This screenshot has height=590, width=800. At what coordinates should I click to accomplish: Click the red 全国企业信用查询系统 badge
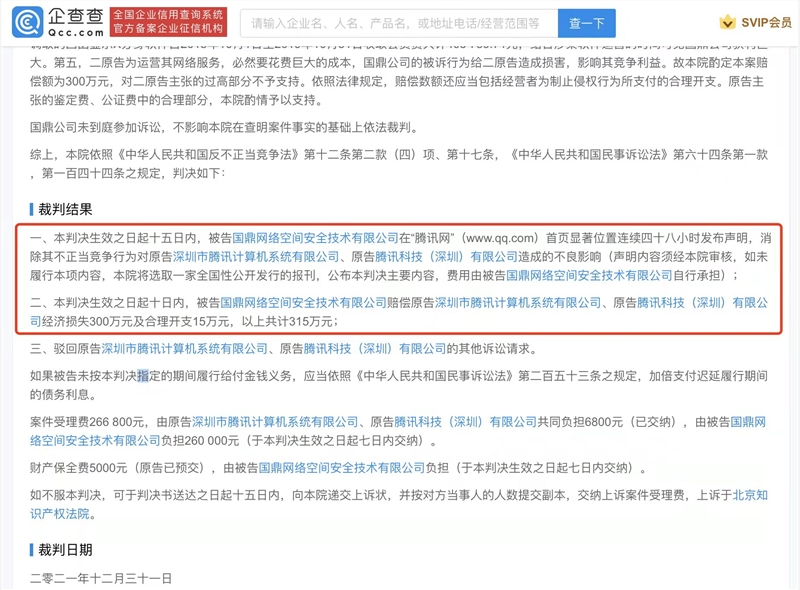(167, 21)
